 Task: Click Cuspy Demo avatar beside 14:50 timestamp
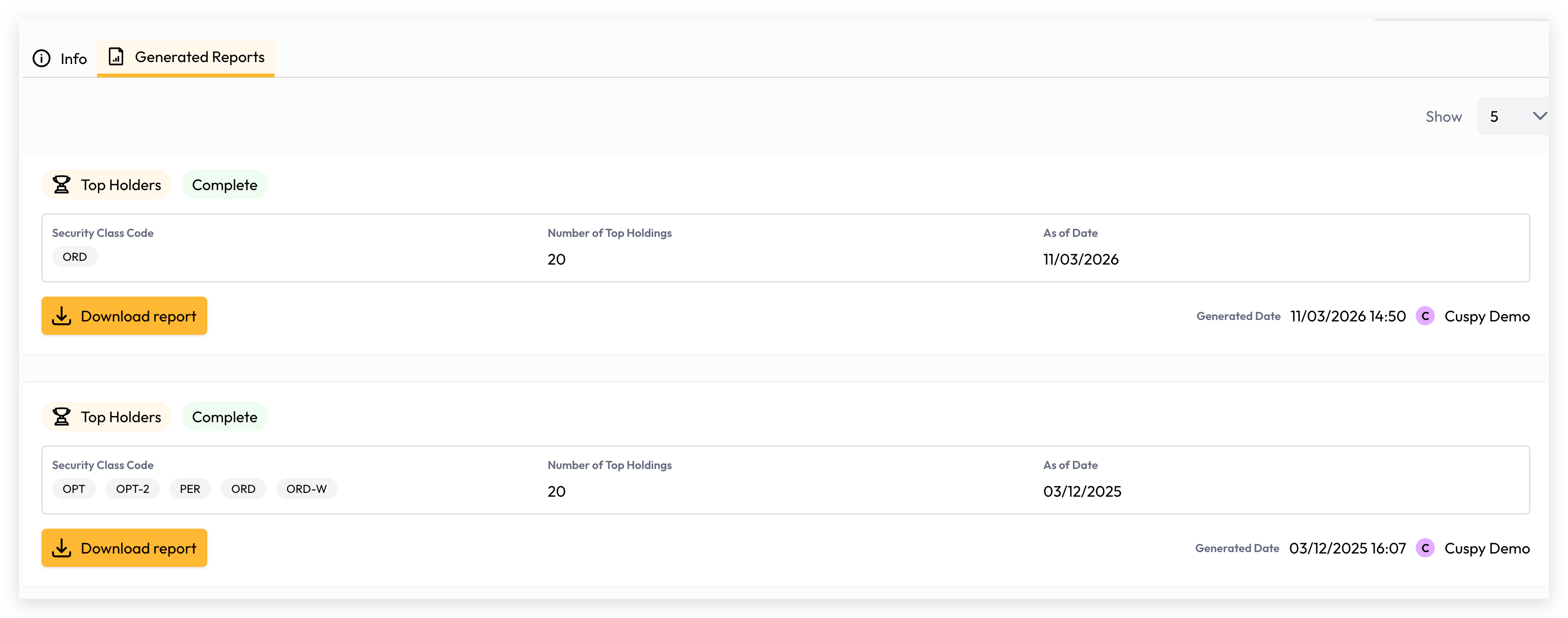coord(1425,316)
